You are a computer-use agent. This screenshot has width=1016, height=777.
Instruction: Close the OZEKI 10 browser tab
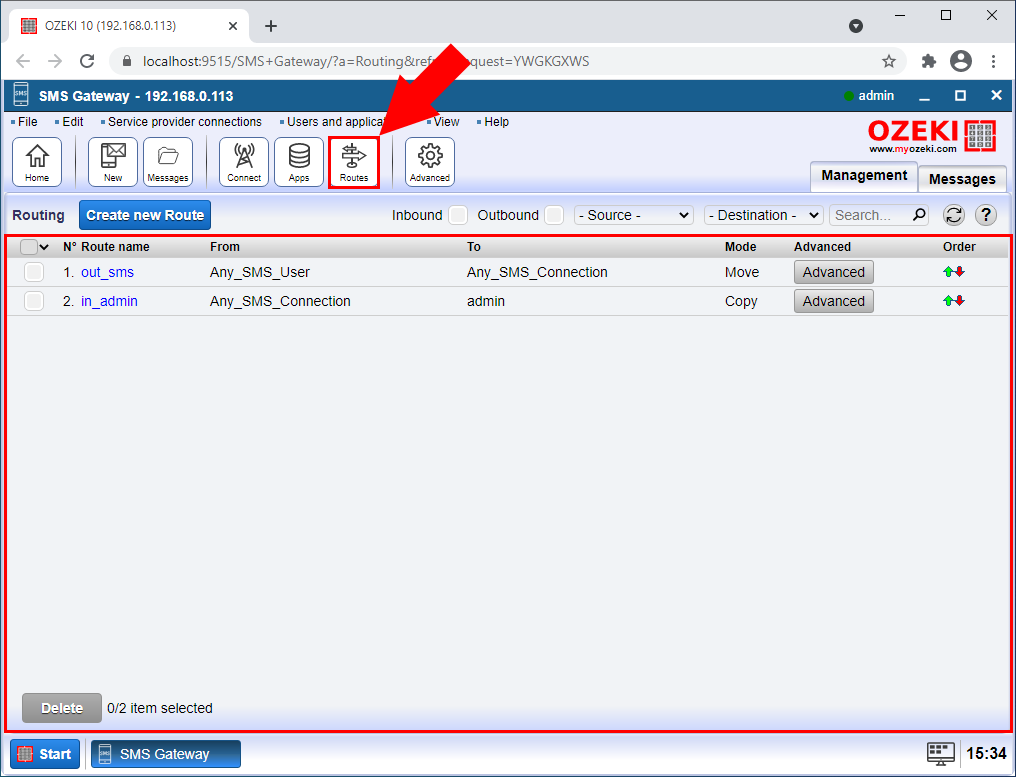pyautogui.click(x=233, y=26)
